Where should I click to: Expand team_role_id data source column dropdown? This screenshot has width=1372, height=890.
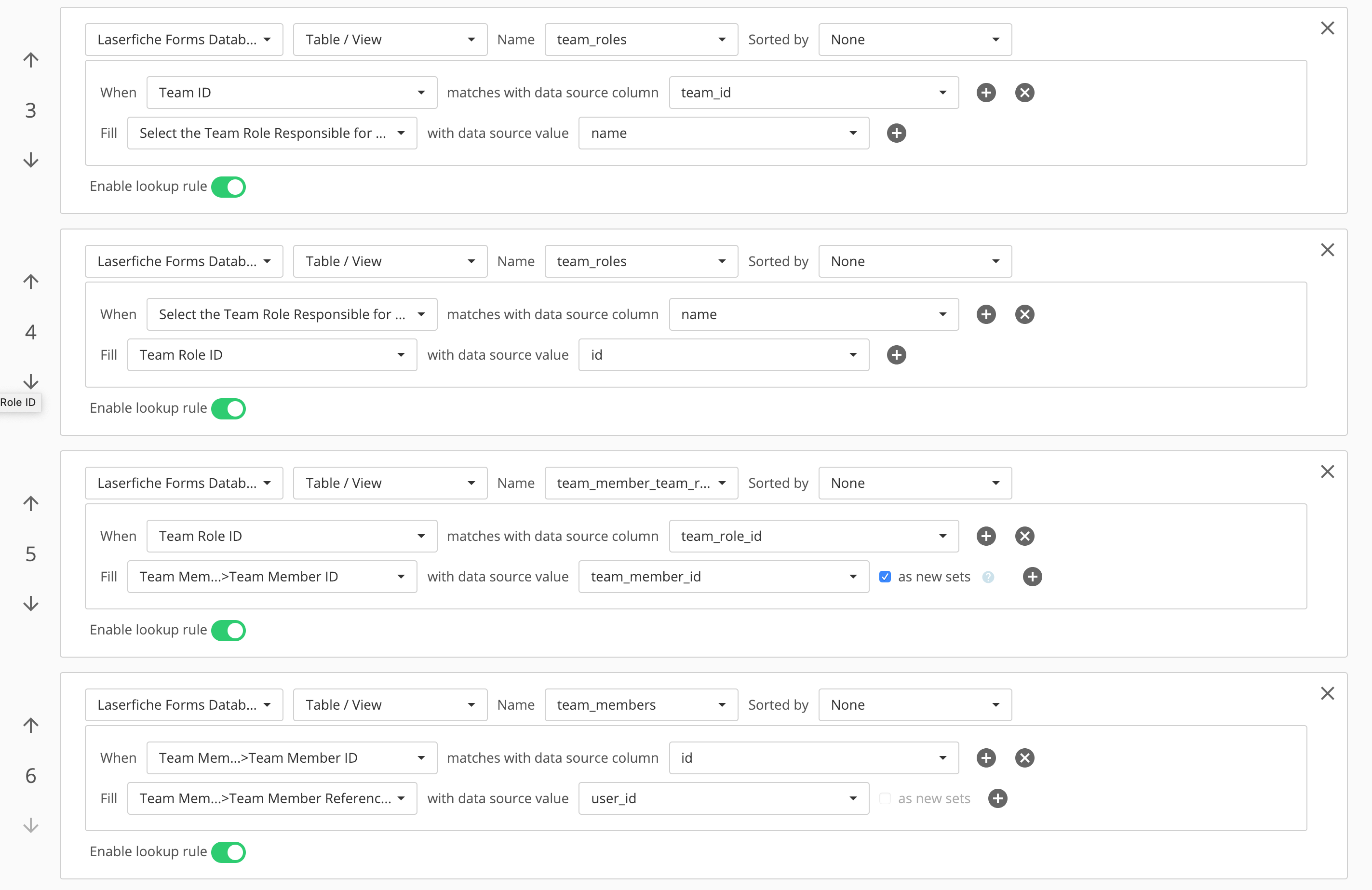point(813,536)
